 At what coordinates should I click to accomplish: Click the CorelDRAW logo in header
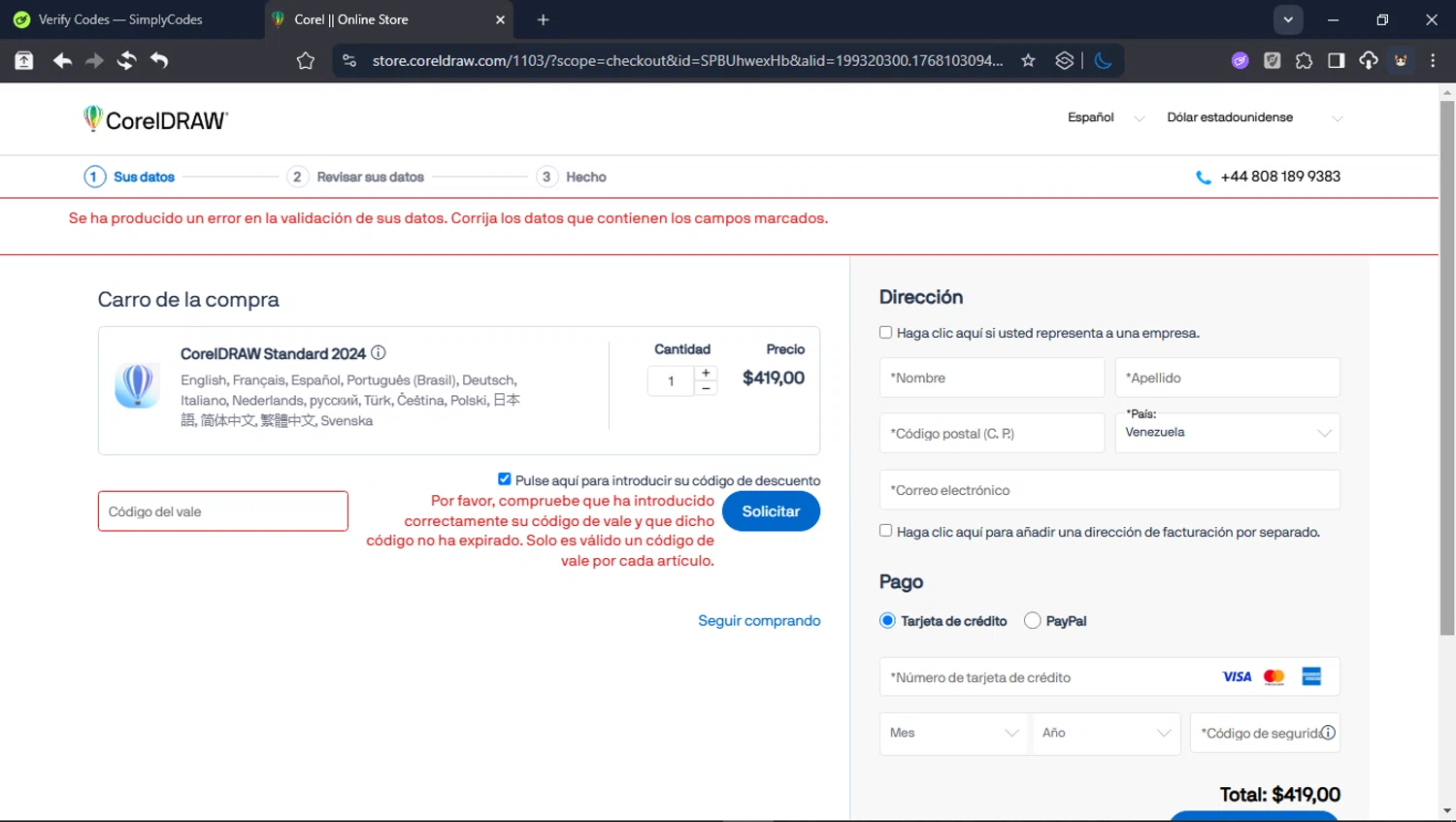pyautogui.click(x=156, y=119)
